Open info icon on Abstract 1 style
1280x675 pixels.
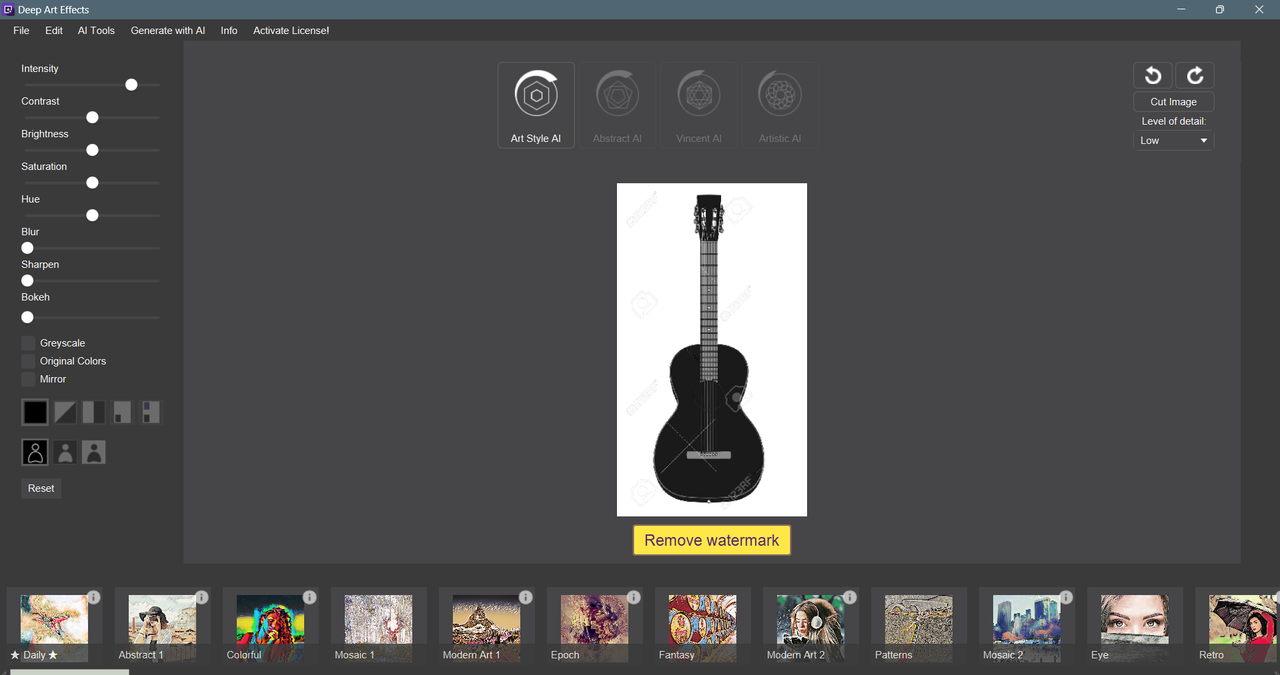[202, 597]
